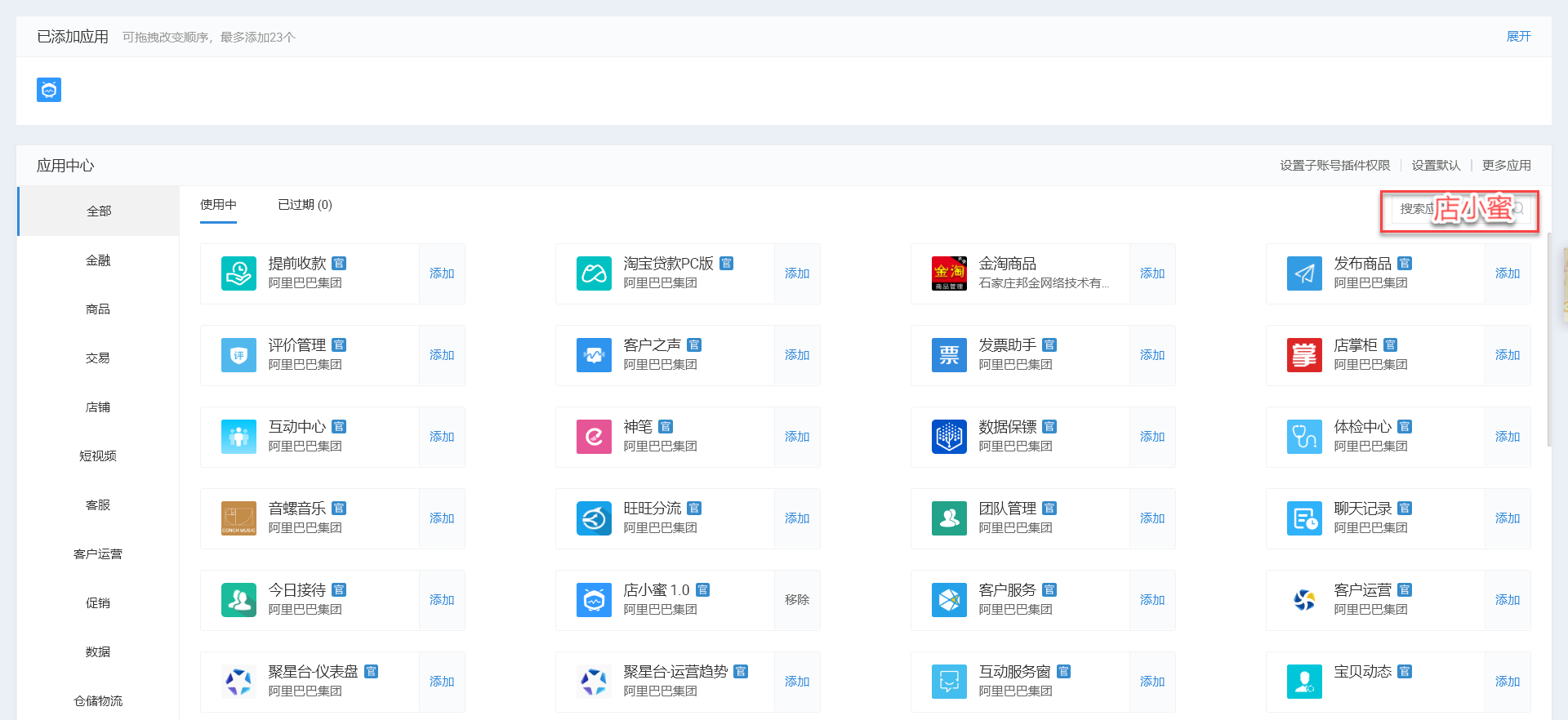This screenshot has height=720, width=1568.
Task: Click the 数据保镖 app icon
Action: [x=949, y=437]
